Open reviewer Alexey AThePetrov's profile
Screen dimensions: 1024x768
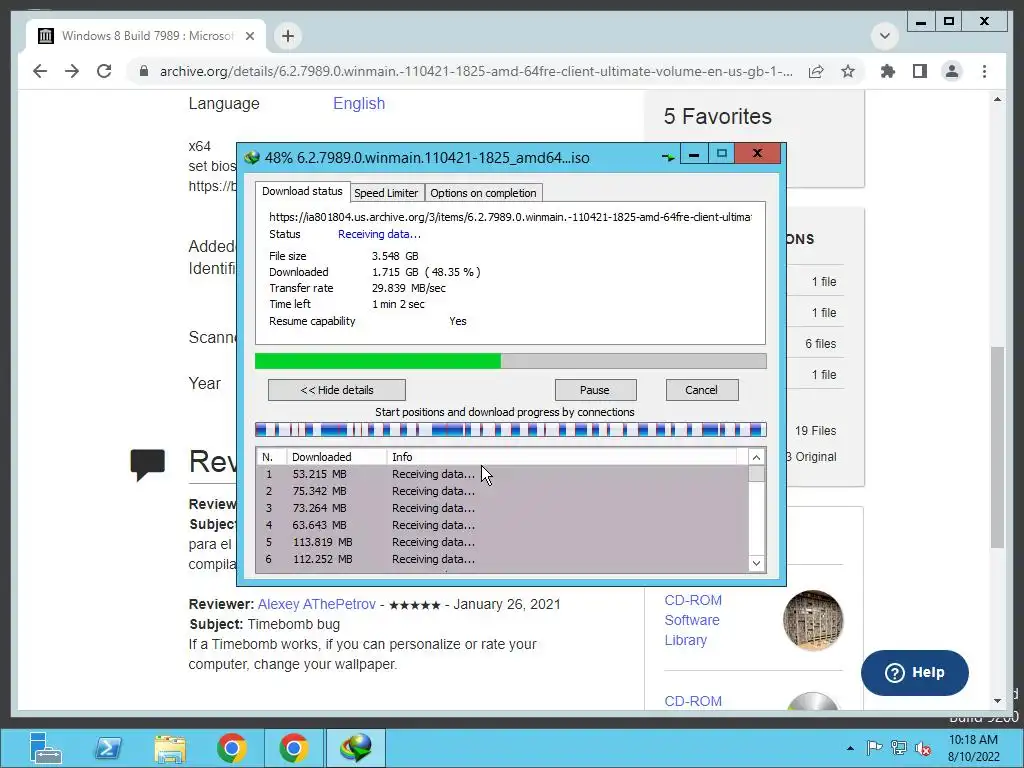pos(317,604)
